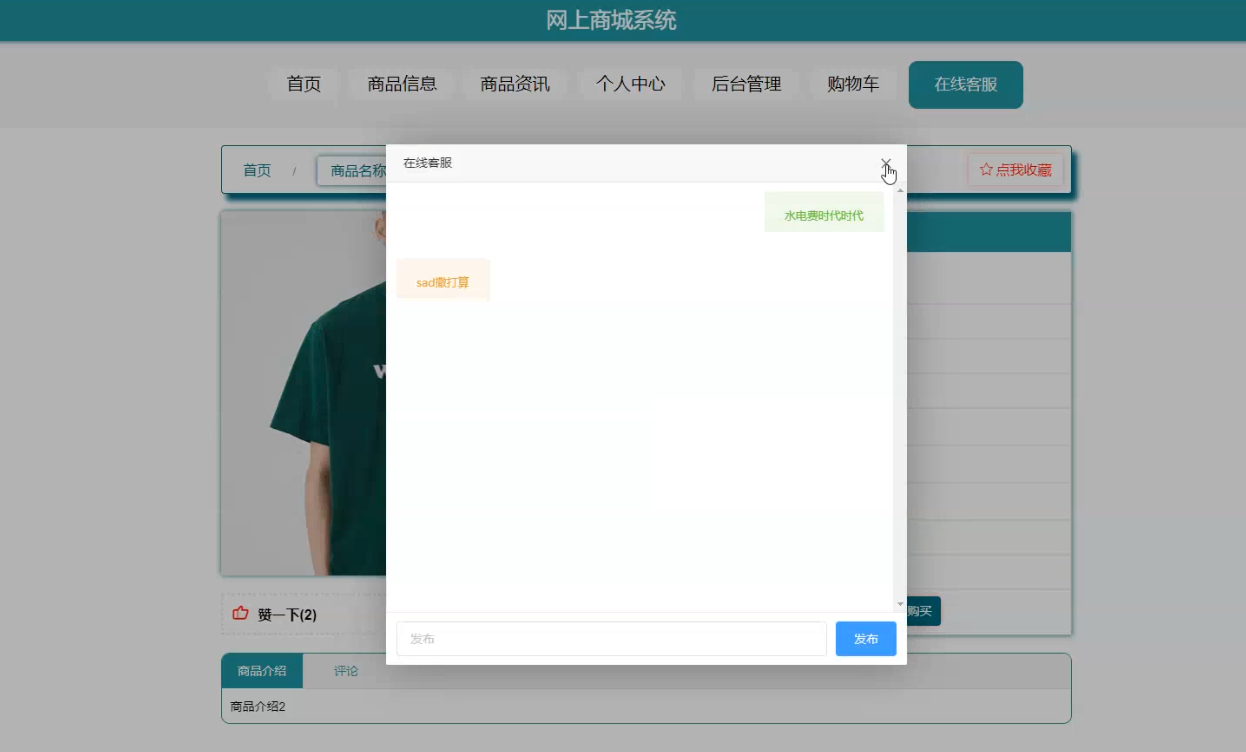Click the 商品介绍2 description text
Image resolution: width=1246 pixels, height=752 pixels.
pos(258,707)
